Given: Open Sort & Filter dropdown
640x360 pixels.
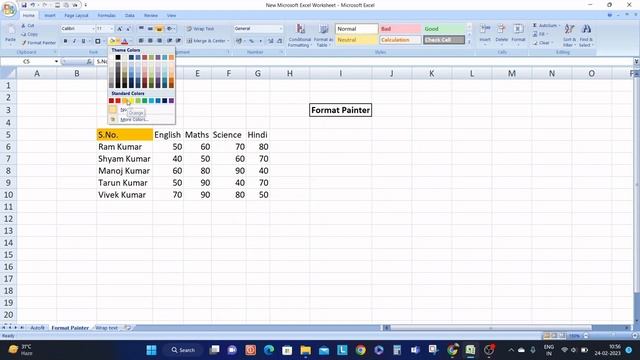Looking at the screenshot, I should (569, 35).
